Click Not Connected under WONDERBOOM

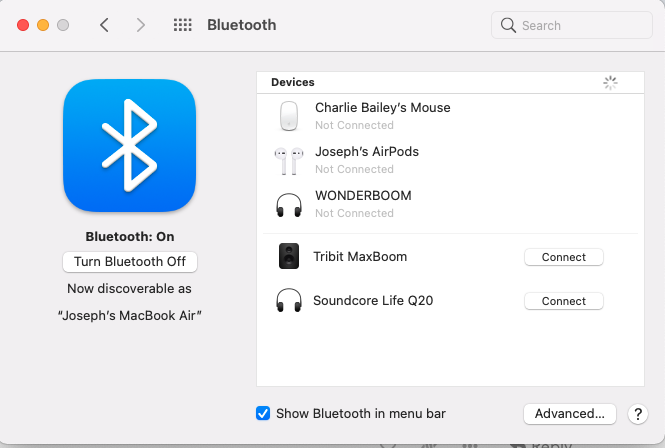click(354, 213)
